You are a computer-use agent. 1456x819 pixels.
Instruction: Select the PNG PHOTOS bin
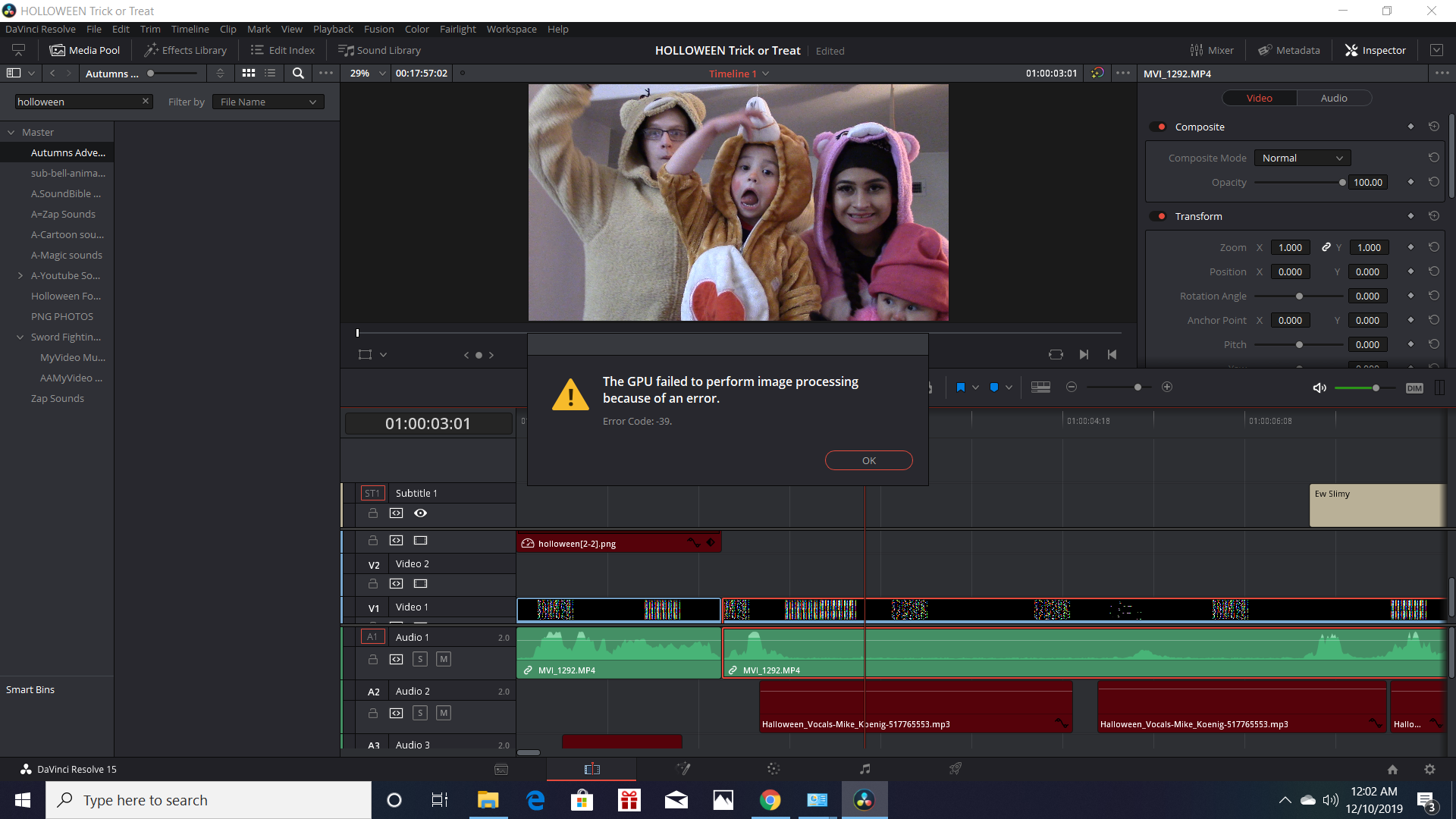62,316
